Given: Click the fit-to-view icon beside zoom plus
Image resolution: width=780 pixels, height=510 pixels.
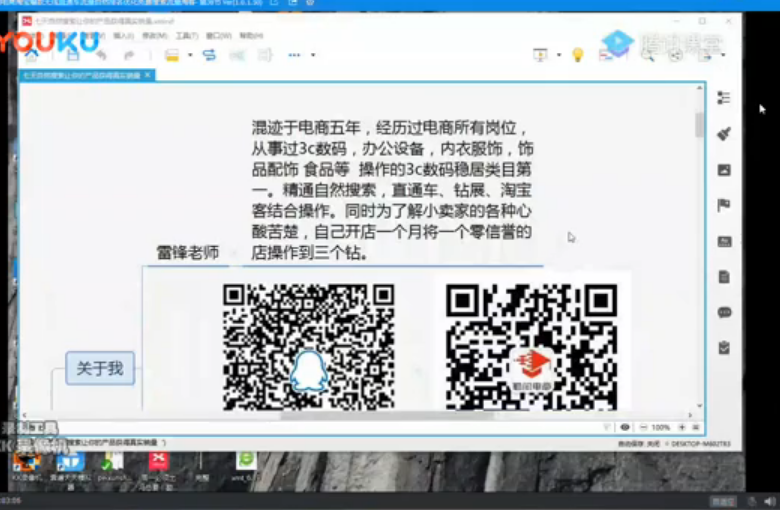Looking at the screenshot, I should point(696,427).
